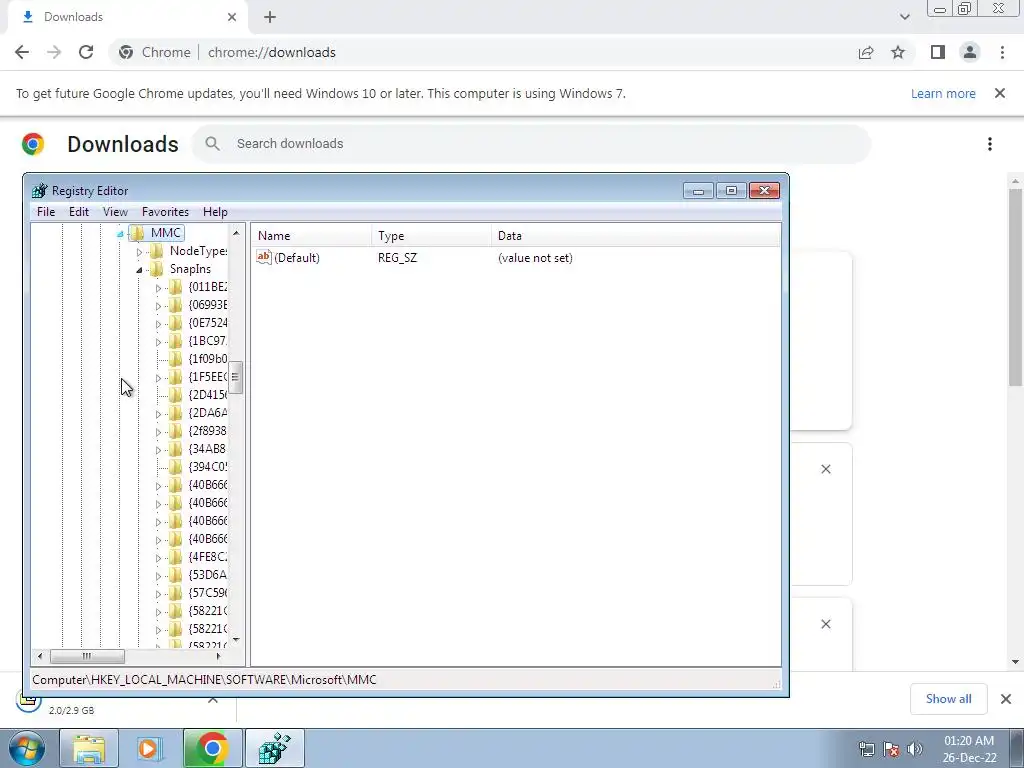Open Windows Explorer from the taskbar
1024x768 pixels.
(89, 748)
